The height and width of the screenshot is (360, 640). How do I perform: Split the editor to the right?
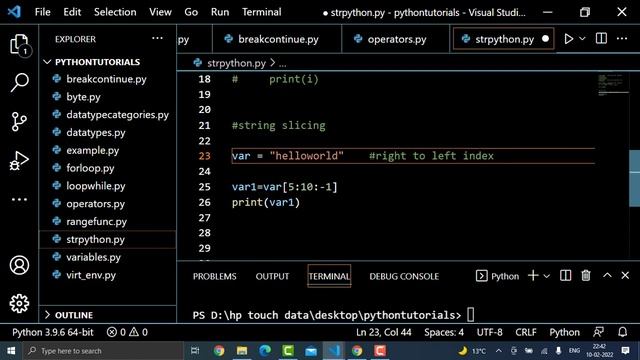pyautogui.click(x=601, y=39)
